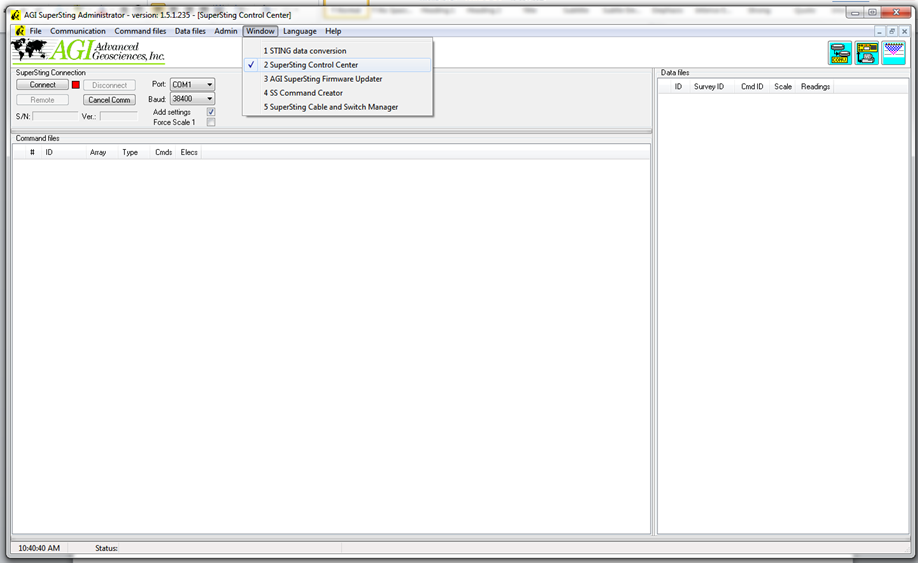Sort data files by Scale column
The image size is (918, 563).
[x=783, y=87]
